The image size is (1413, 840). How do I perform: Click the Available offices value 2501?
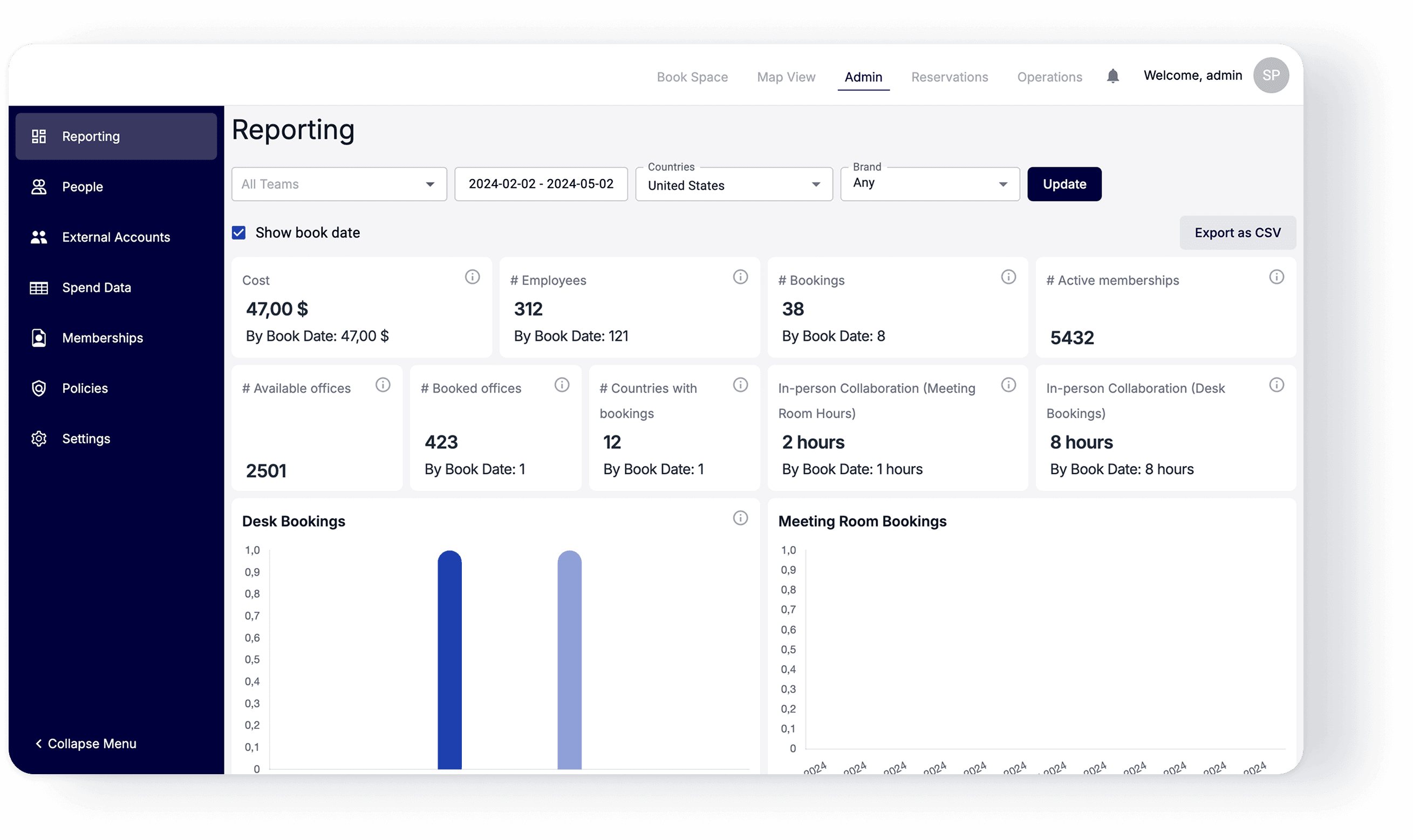coord(266,471)
